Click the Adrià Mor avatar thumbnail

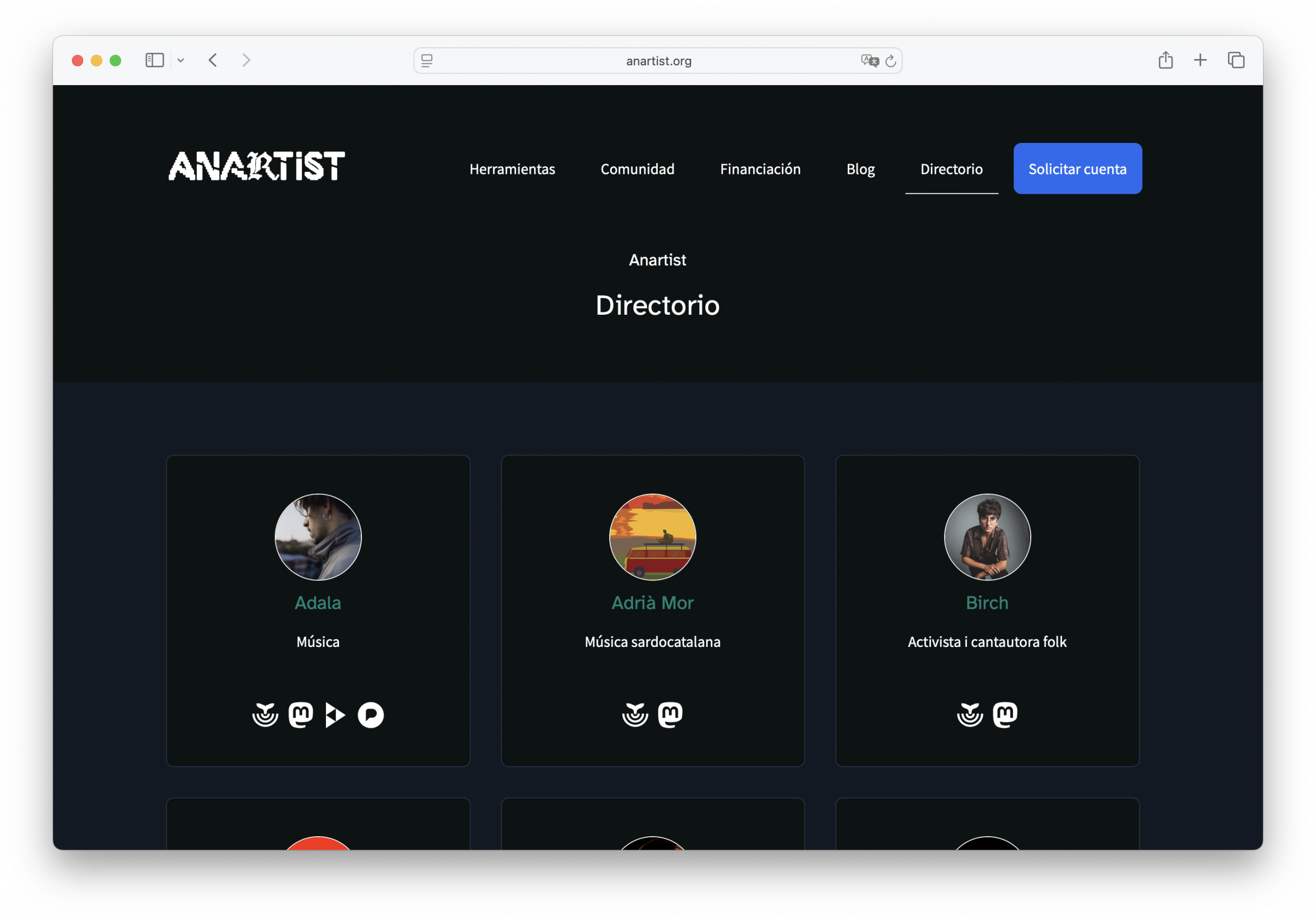pos(652,536)
